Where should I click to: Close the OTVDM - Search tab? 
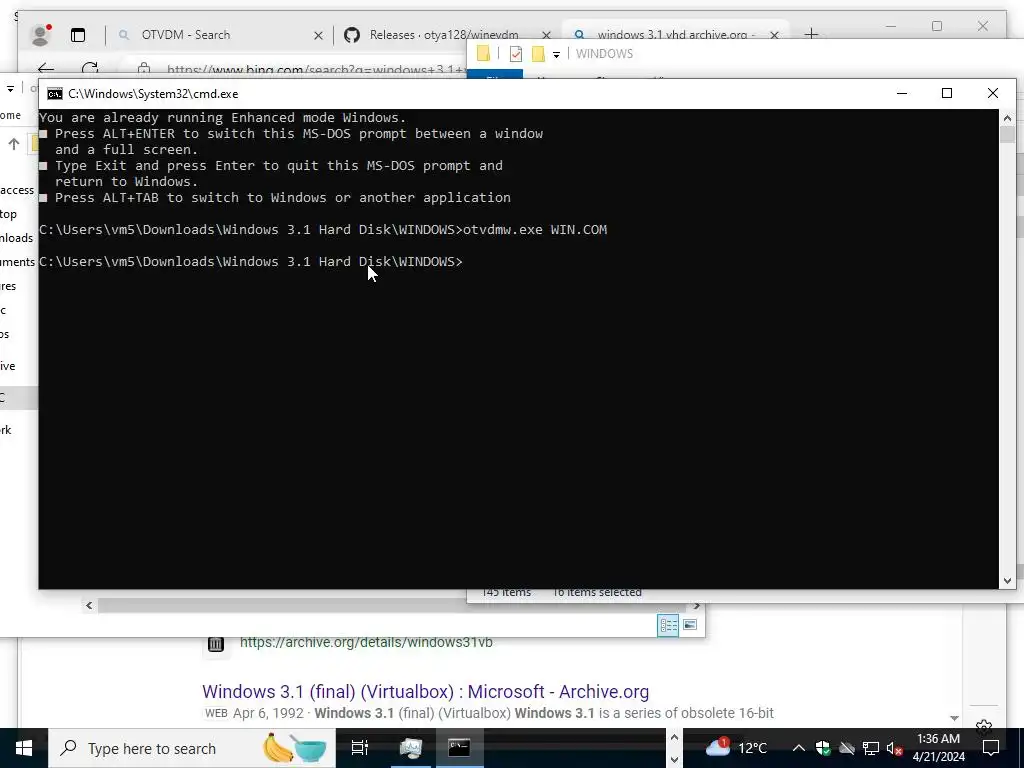coord(318,35)
